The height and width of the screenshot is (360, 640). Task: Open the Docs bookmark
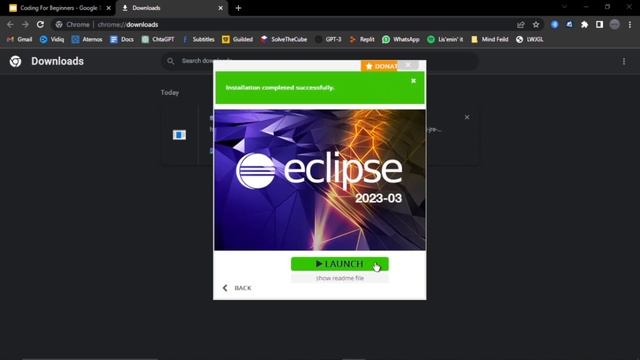[122, 39]
